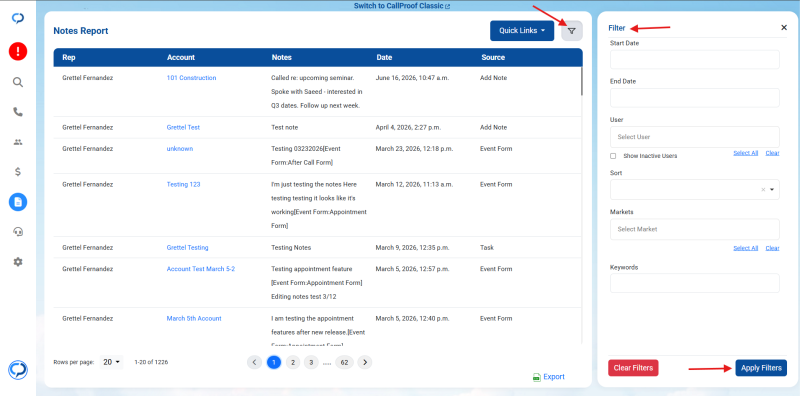This screenshot has height=396, width=800.
Task: Open the 101 Construction account link
Action: coord(191,78)
